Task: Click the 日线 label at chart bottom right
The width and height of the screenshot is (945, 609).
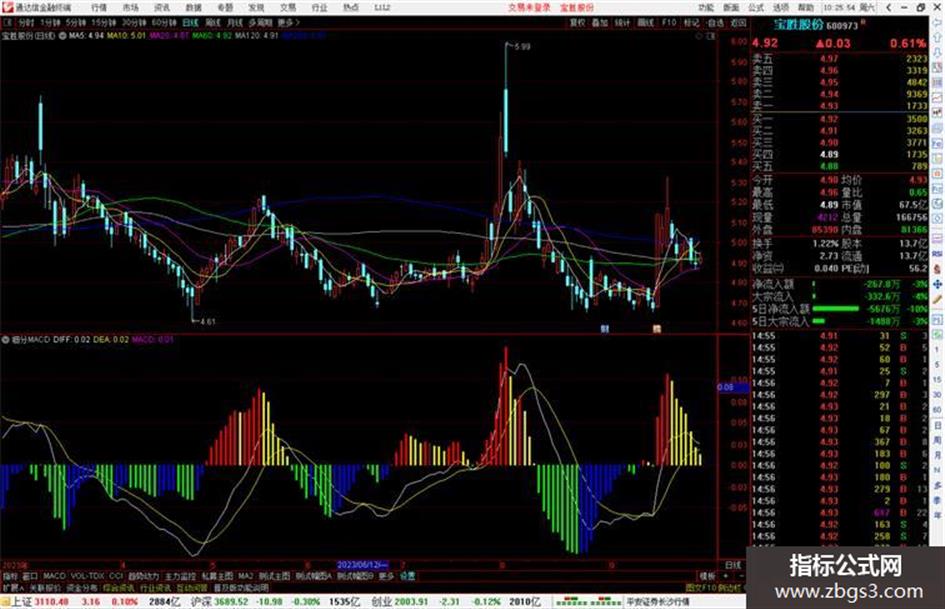Action: (x=733, y=565)
